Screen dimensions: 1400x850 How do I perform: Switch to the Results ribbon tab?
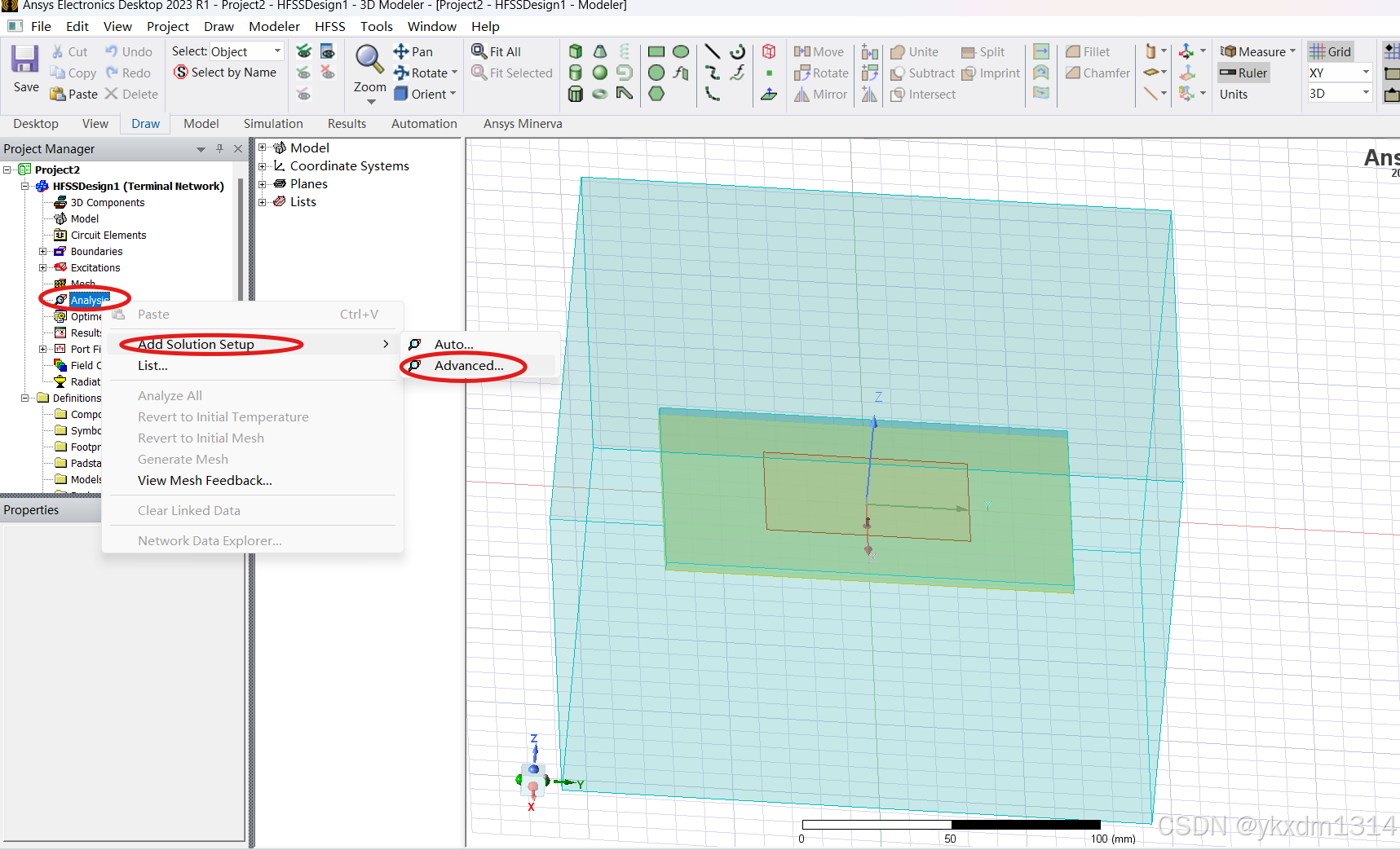tap(347, 124)
